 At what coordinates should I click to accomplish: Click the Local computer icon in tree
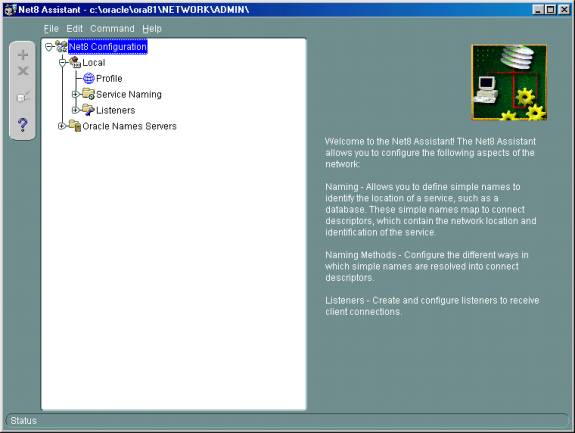[x=75, y=62]
